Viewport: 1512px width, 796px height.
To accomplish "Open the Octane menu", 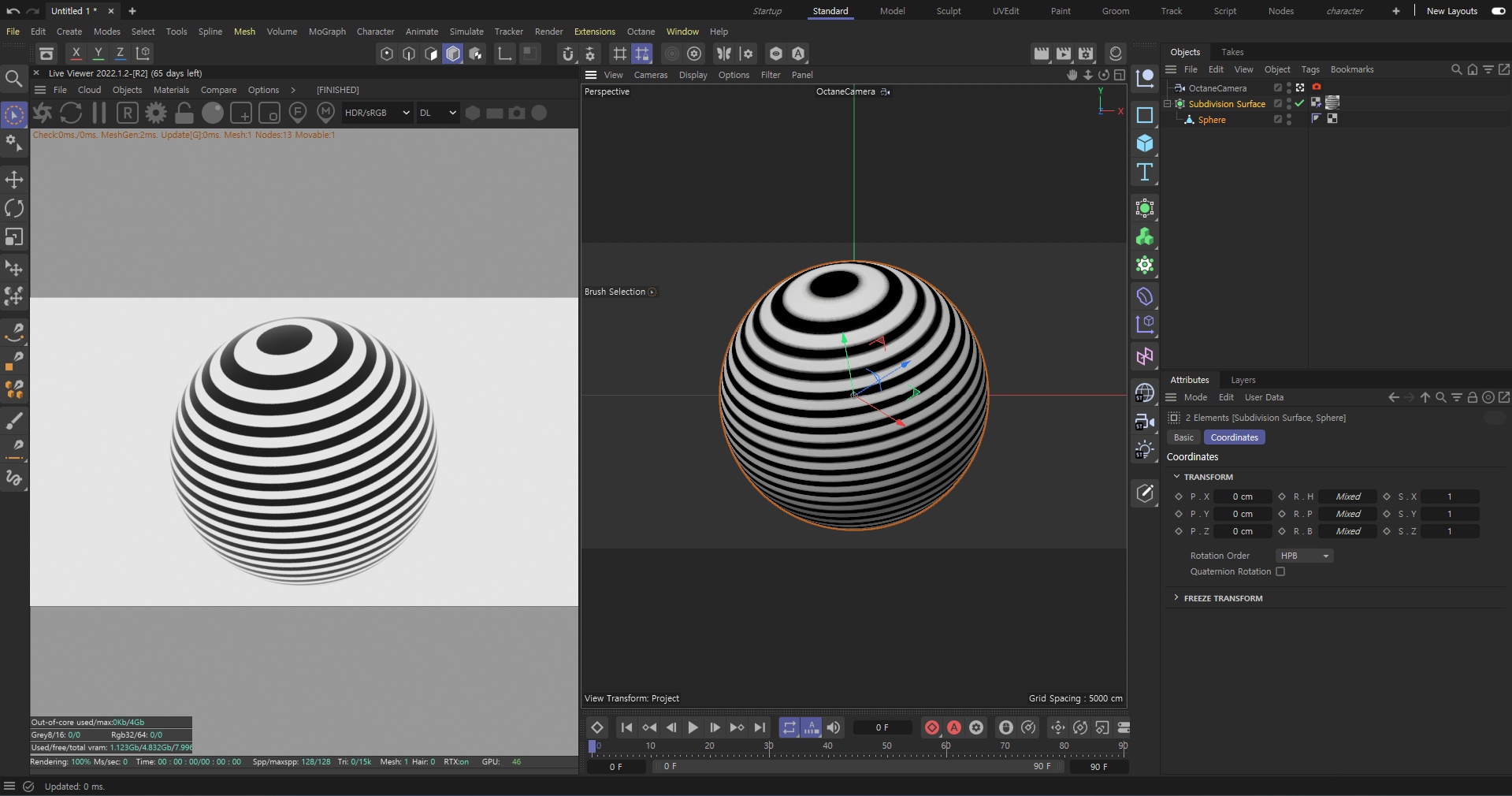I will coord(641,32).
